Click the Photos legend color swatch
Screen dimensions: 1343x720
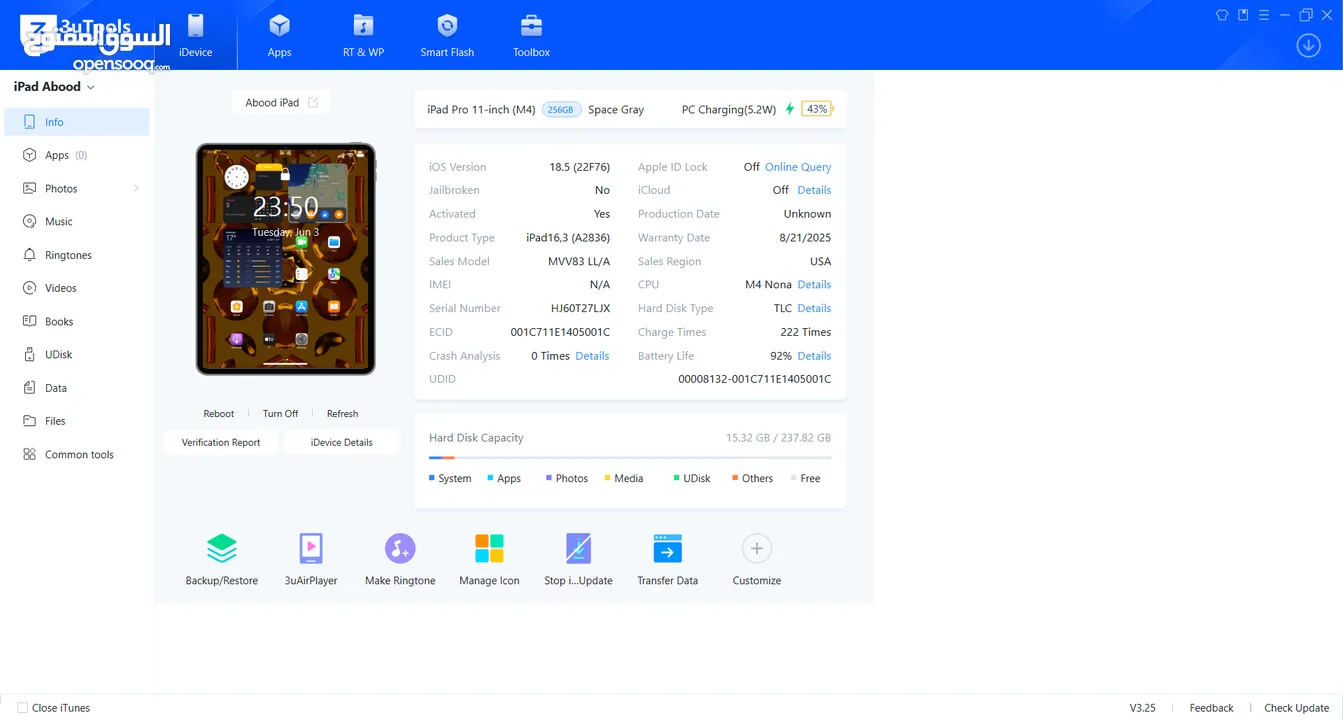[x=549, y=478]
